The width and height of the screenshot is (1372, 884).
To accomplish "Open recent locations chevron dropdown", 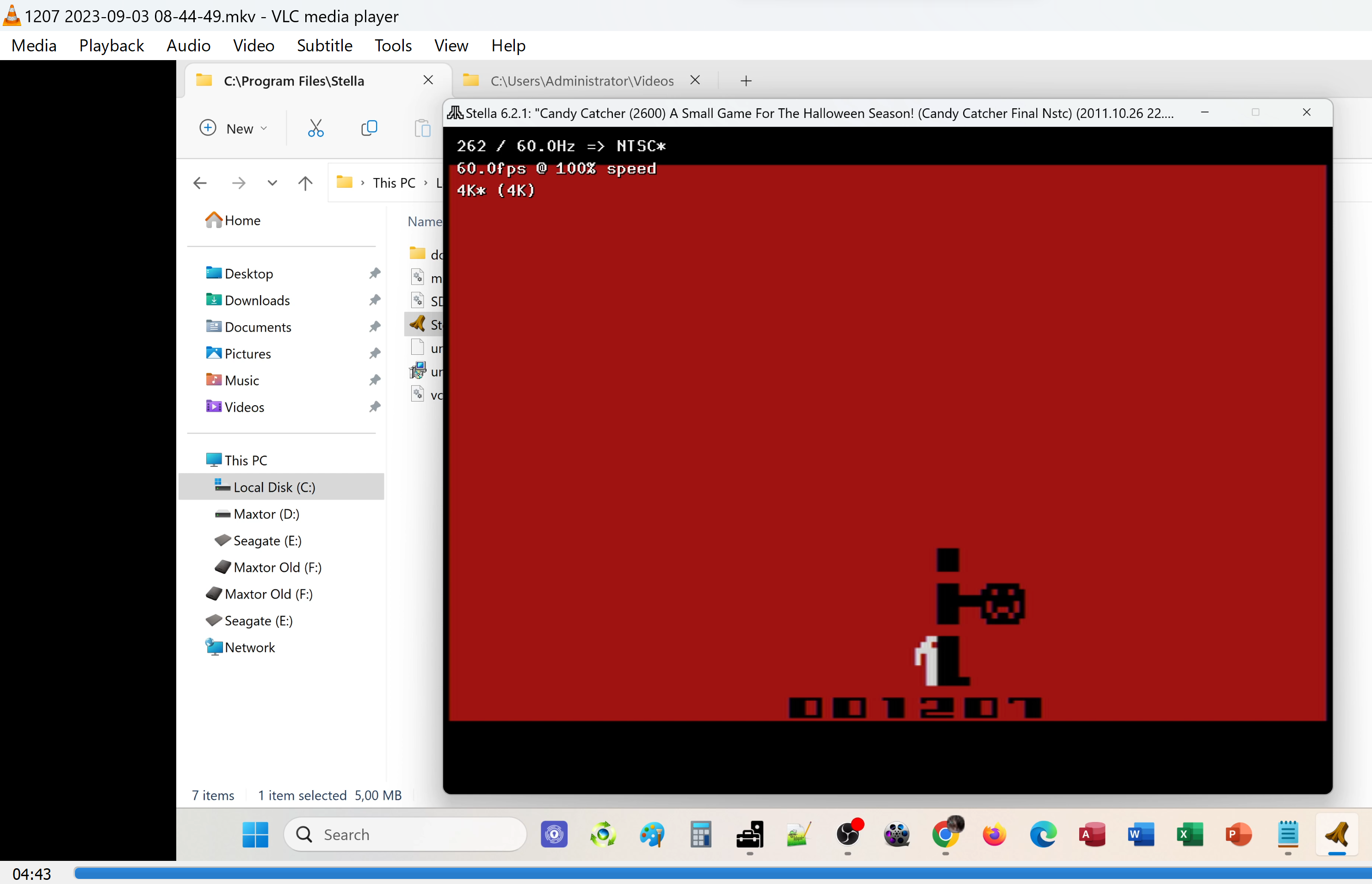I will (x=272, y=183).
